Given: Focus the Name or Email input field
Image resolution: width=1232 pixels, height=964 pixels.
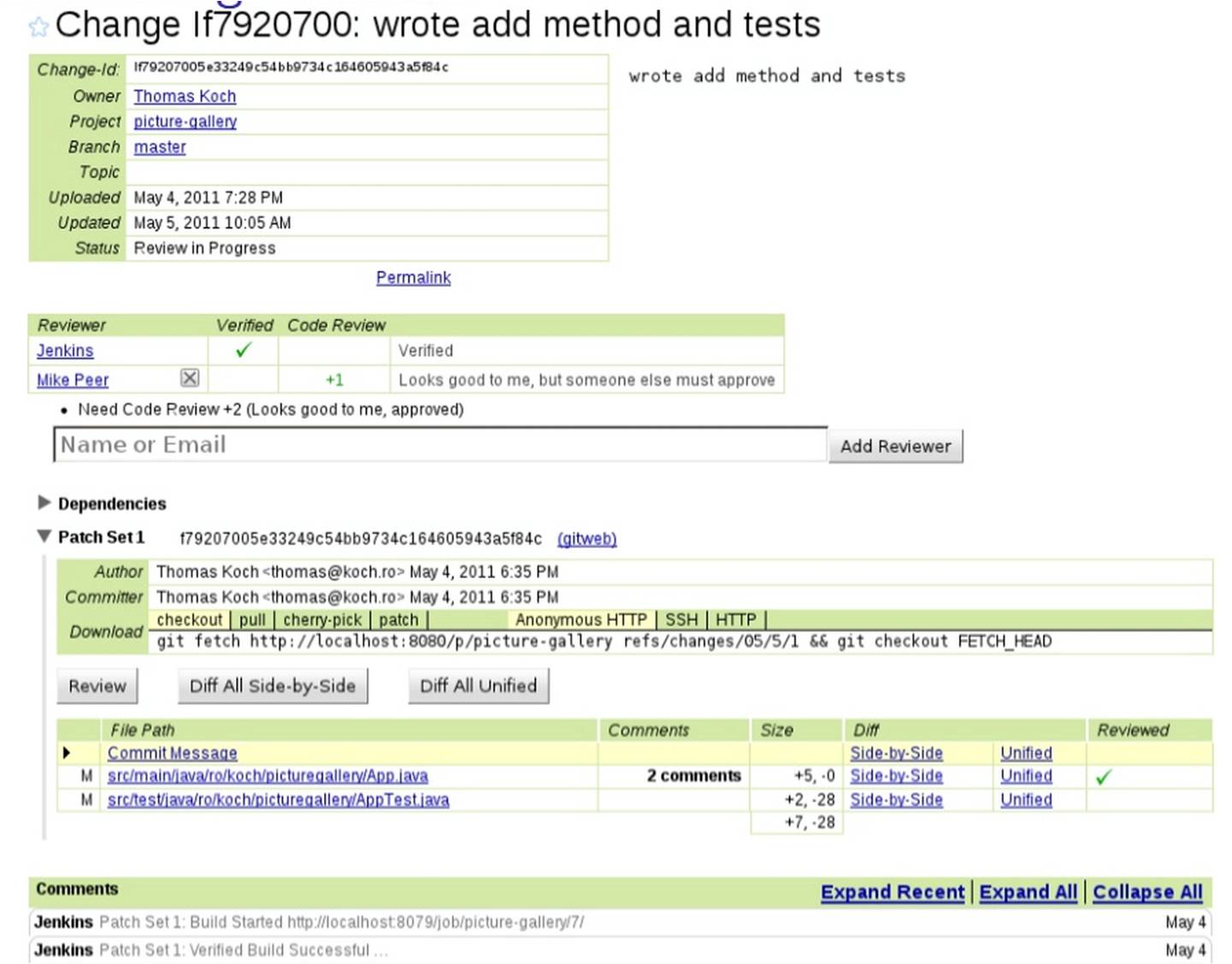Looking at the screenshot, I should (439, 445).
